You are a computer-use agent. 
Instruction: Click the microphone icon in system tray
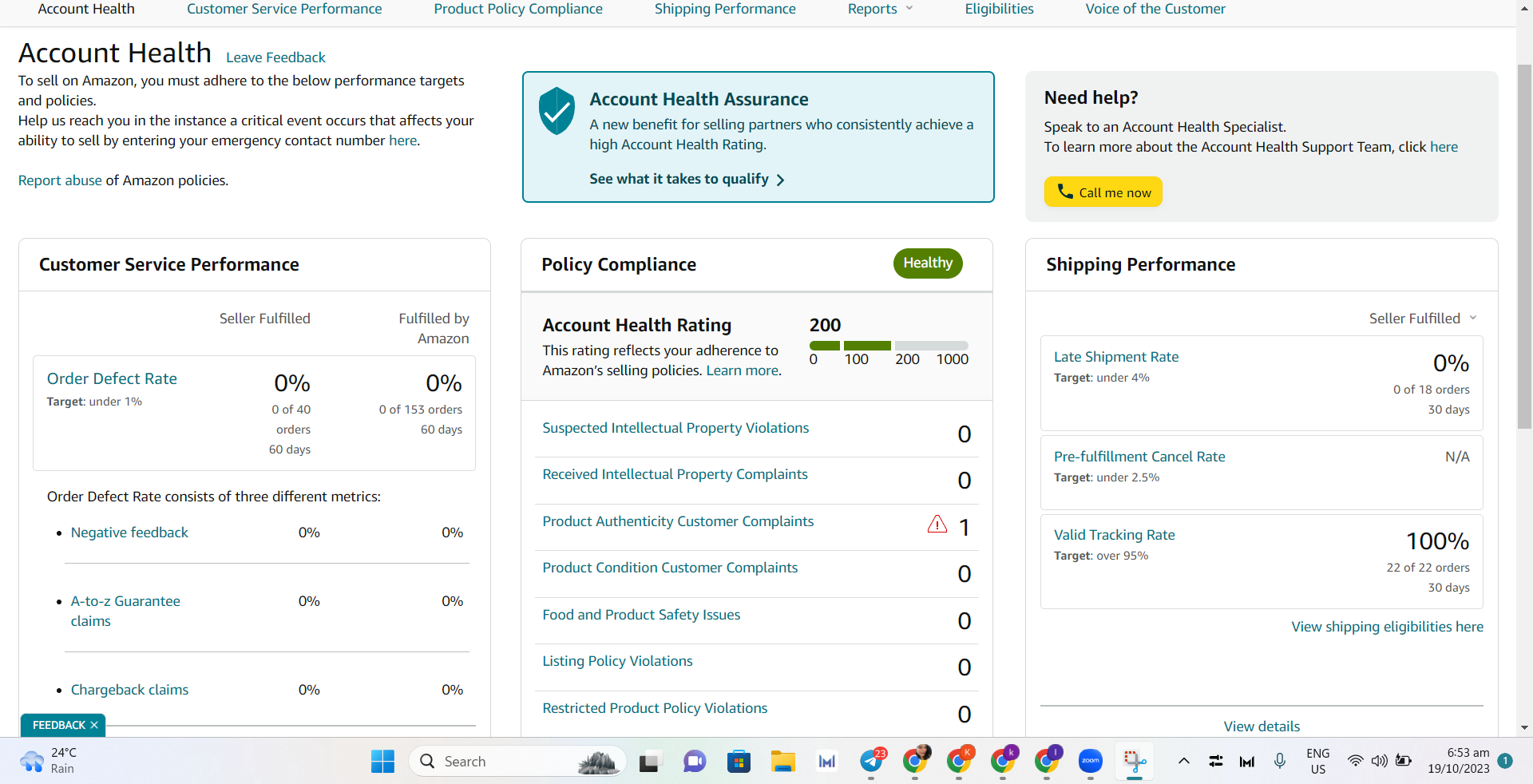pos(1280,761)
